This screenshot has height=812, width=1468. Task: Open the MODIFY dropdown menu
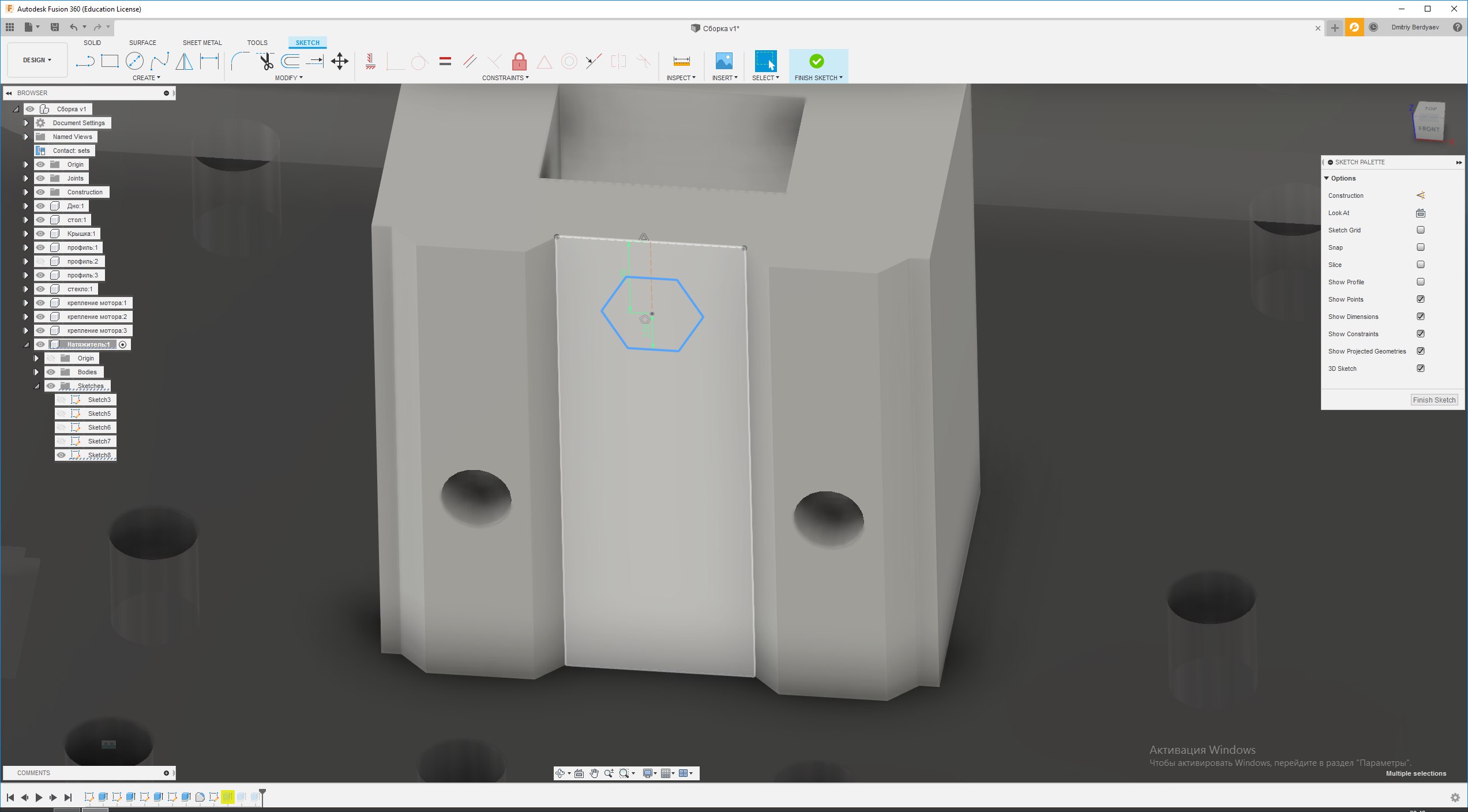click(x=288, y=78)
